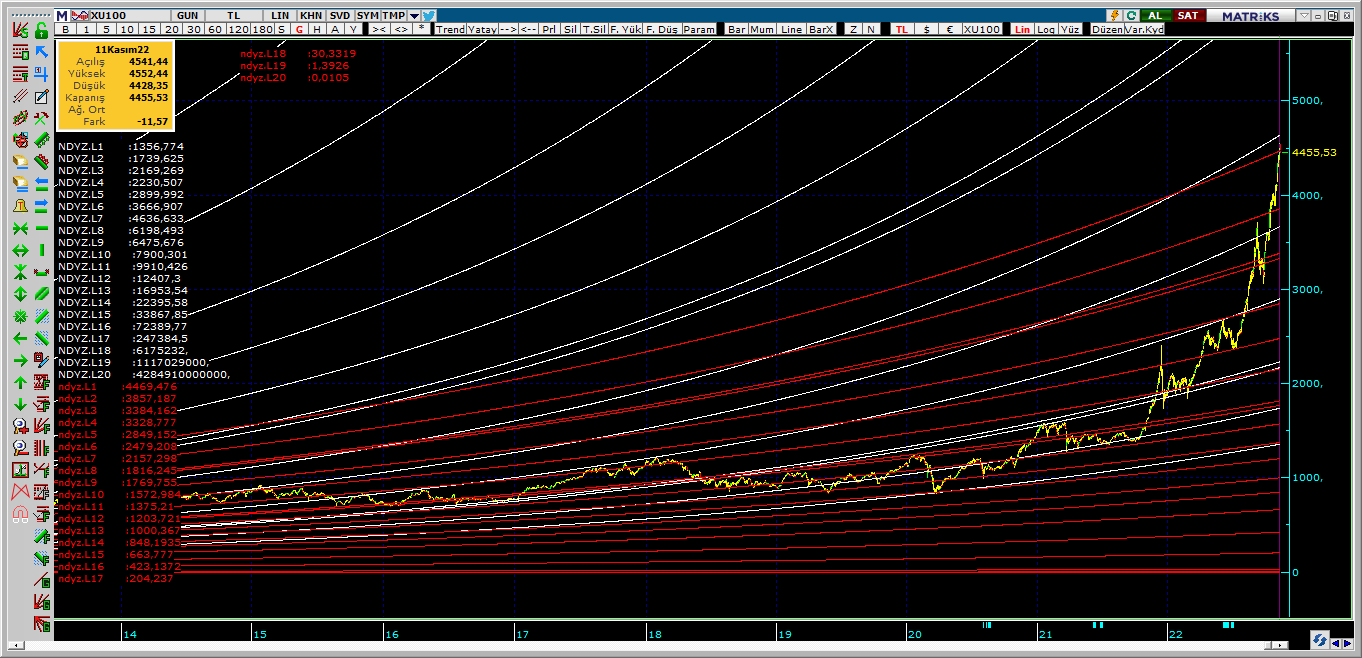Click the magnifier zoom-in icon in left toolbar
Screen dimensions: 1362x658
[x=19, y=426]
